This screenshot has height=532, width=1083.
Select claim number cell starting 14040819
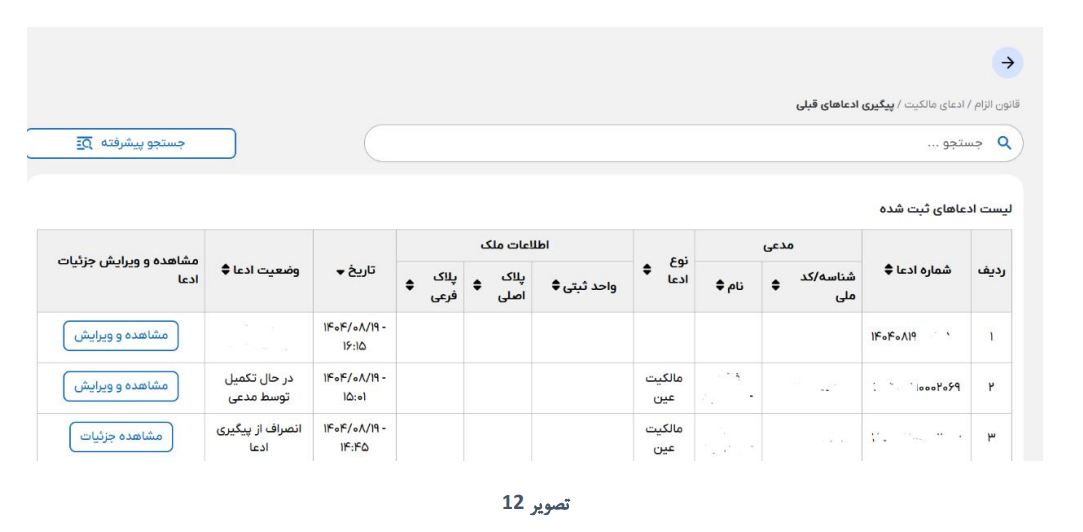916,338
